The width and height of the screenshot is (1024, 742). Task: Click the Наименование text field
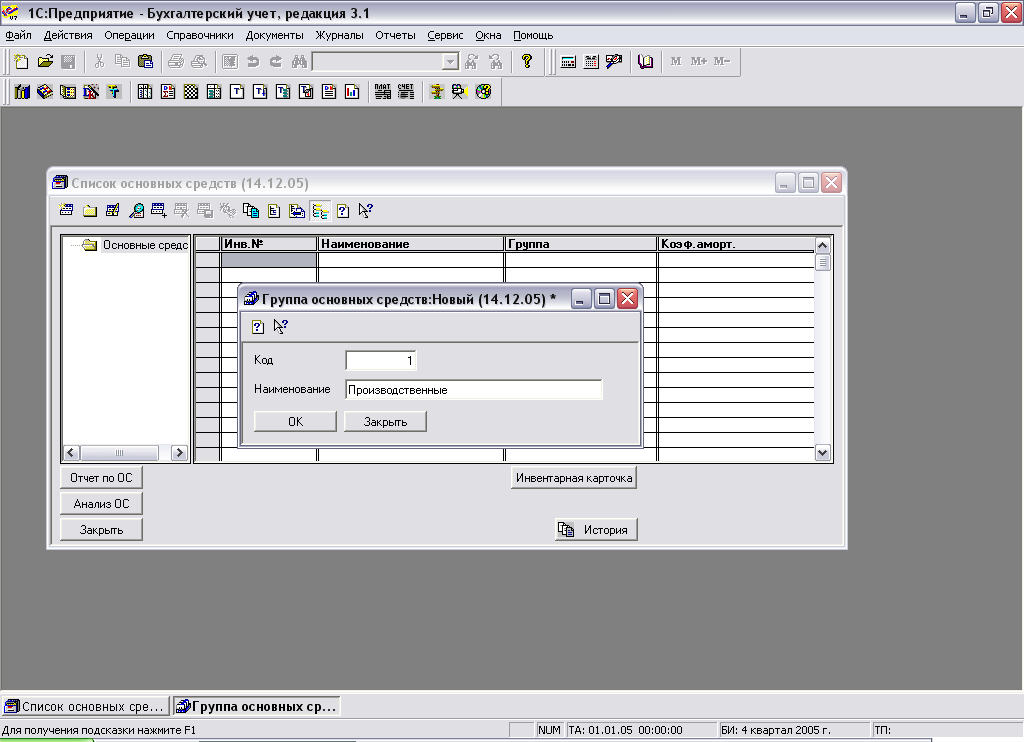coord(473,390)
